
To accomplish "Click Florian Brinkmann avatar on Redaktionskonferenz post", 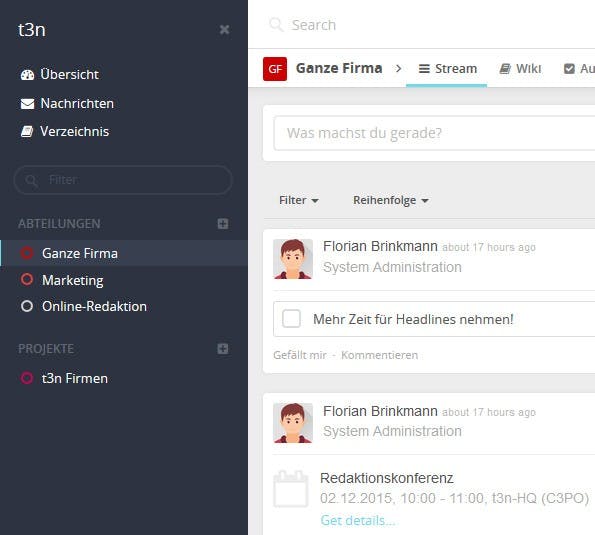I will pyautogui.click(x=293, y=423).
